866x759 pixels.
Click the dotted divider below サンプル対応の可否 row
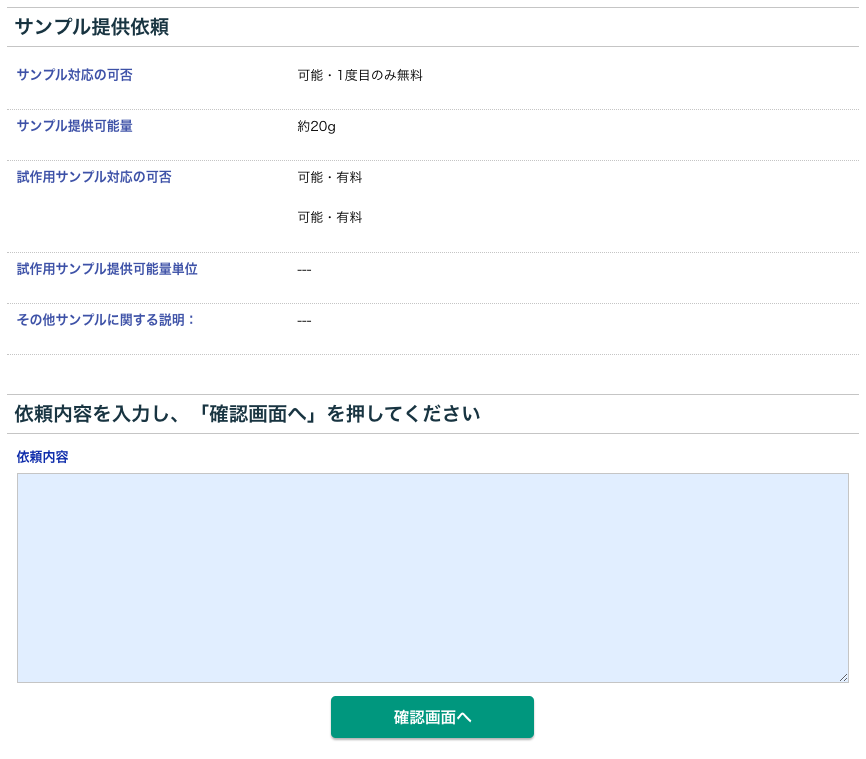click(x=432, y=109)
